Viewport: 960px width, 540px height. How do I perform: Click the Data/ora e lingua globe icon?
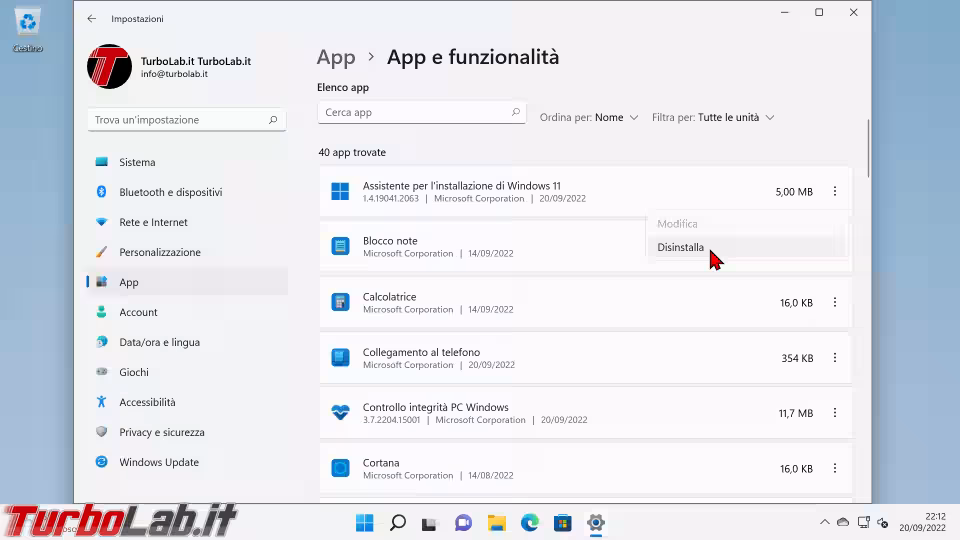[102, 342]
